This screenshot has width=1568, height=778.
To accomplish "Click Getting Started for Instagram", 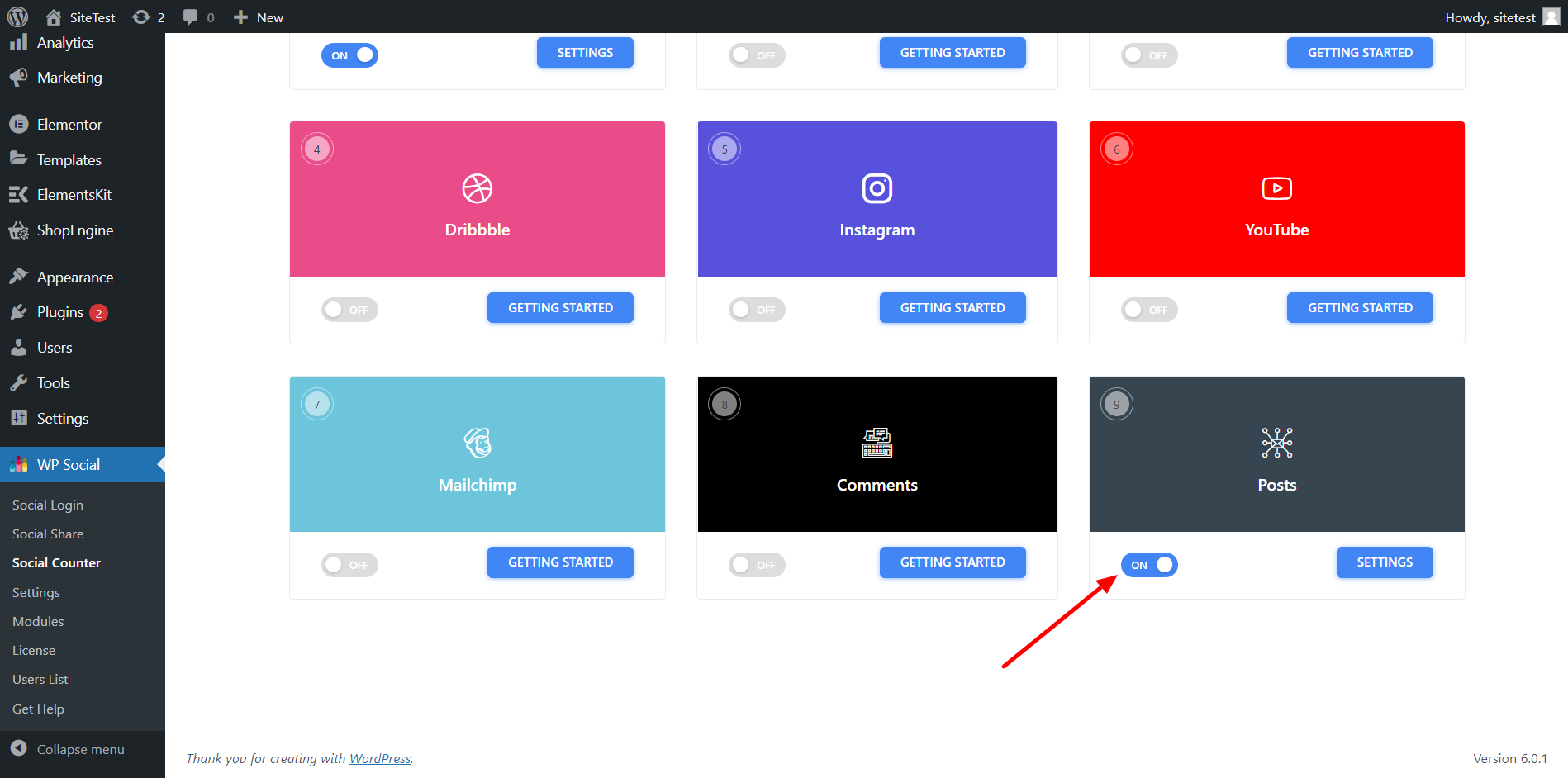I will (953, 307).
